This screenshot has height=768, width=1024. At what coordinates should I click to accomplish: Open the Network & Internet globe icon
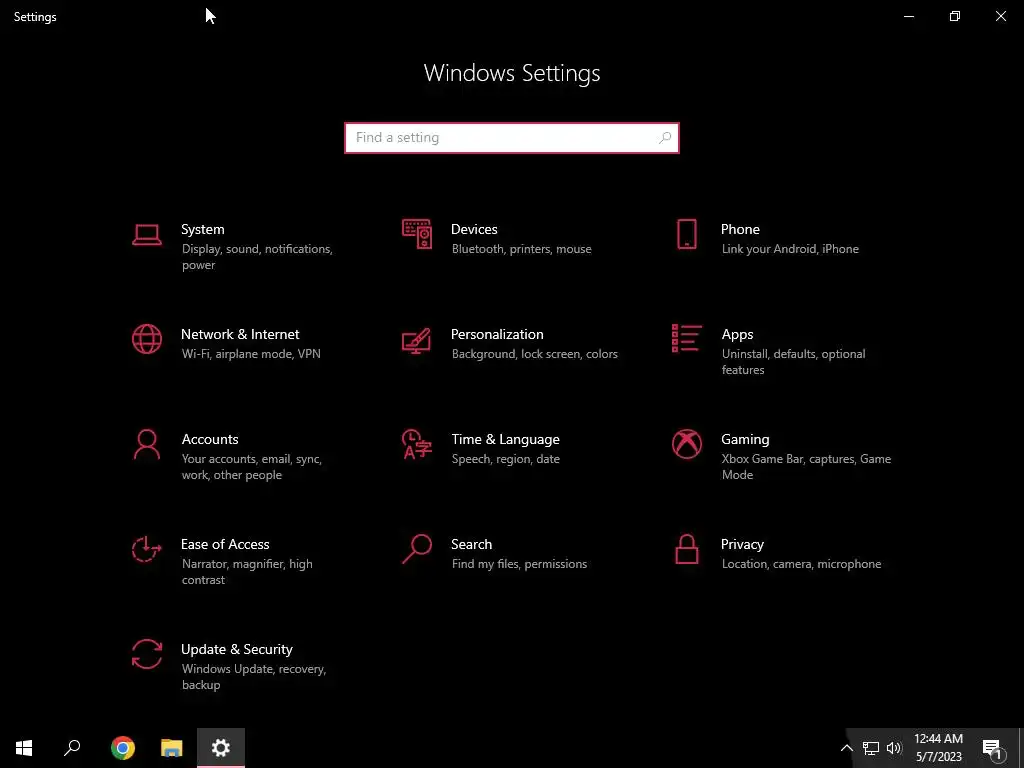(147, 339)
